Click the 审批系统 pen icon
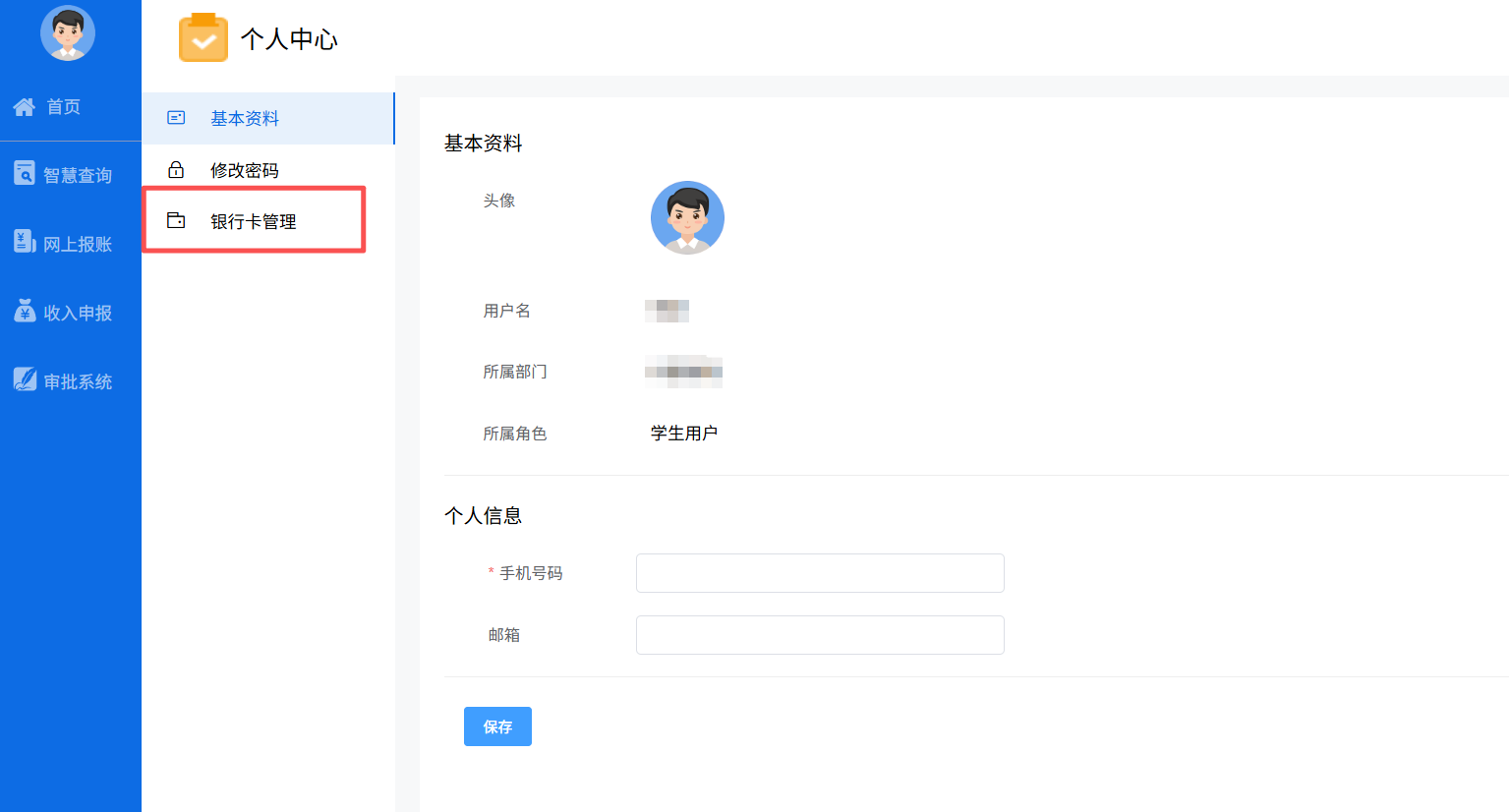The image size is (1509, 812). (x=25, y=379)
